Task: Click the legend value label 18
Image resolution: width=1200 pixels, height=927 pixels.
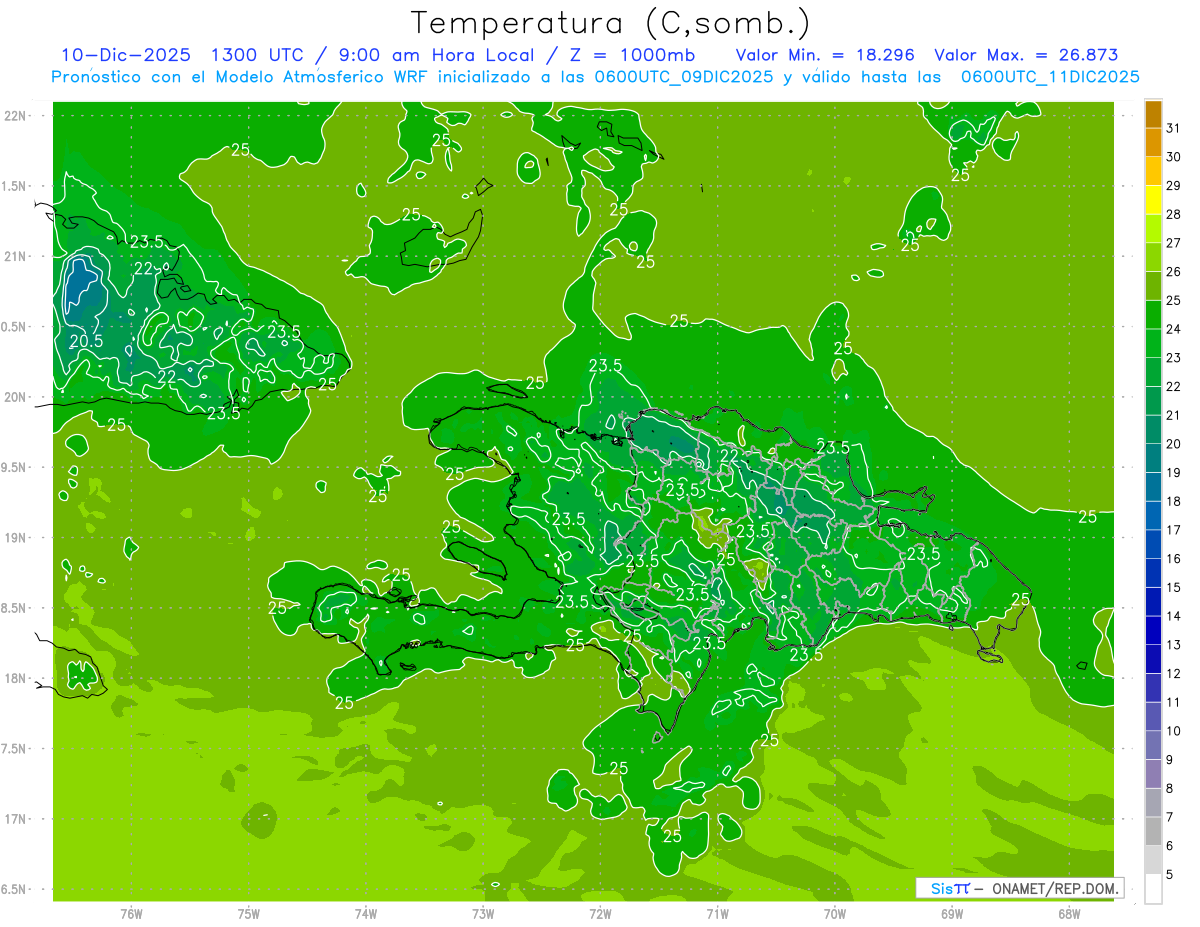Action: point(1174,501)
